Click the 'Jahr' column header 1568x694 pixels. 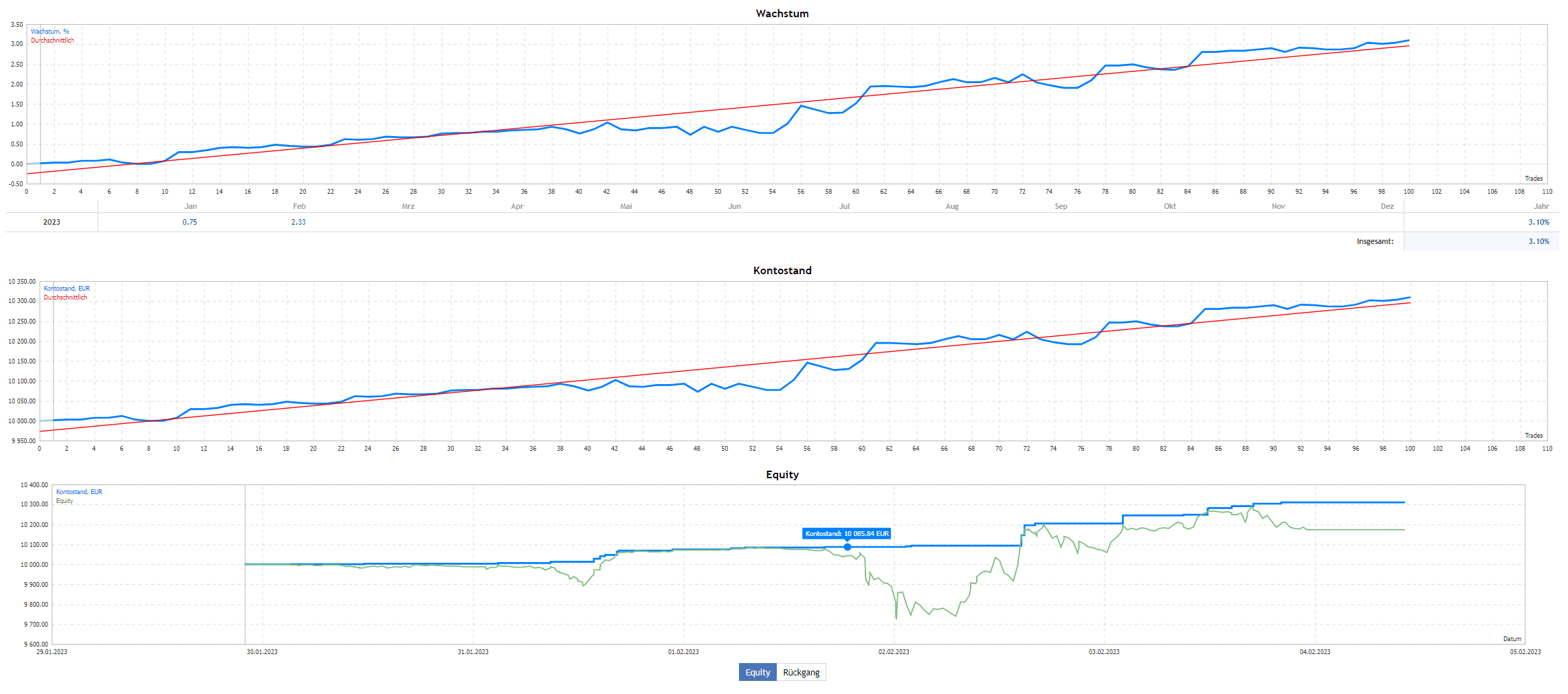pos(1541,206)
